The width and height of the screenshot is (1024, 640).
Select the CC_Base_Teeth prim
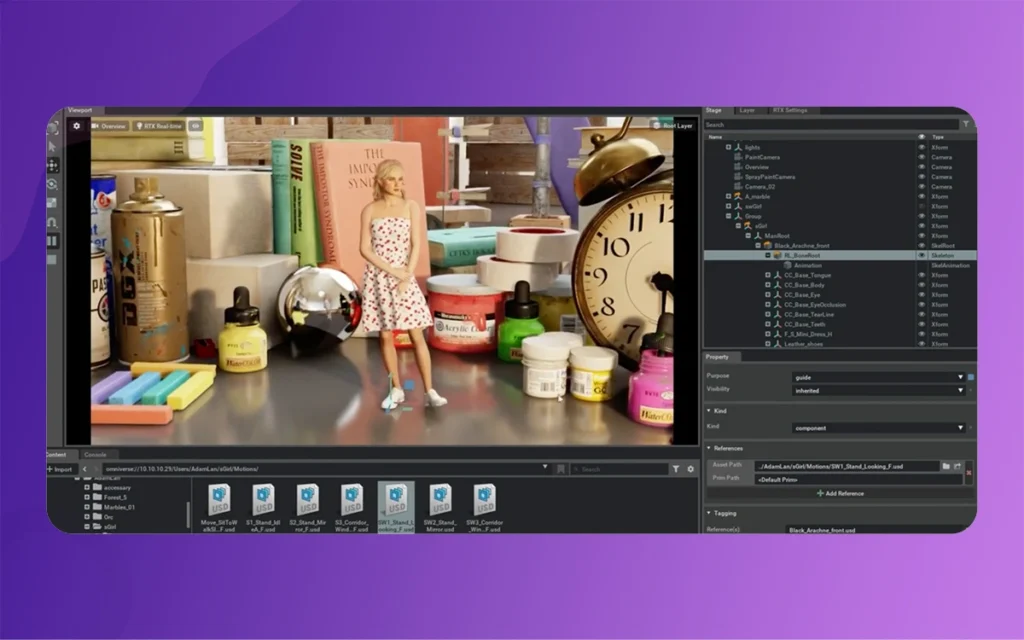[x=805, y=324]
